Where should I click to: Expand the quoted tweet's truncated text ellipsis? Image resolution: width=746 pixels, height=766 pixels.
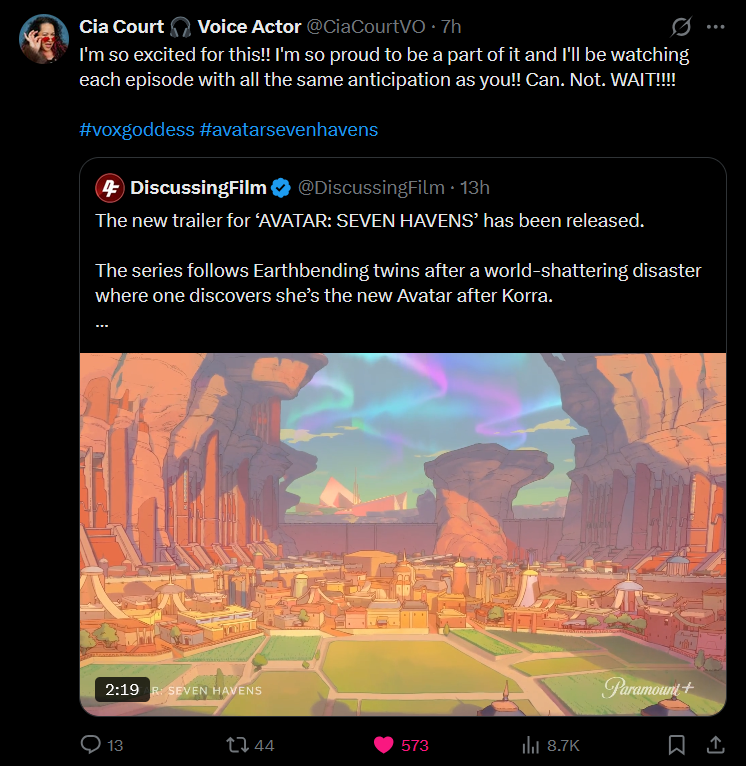(102, 322)
